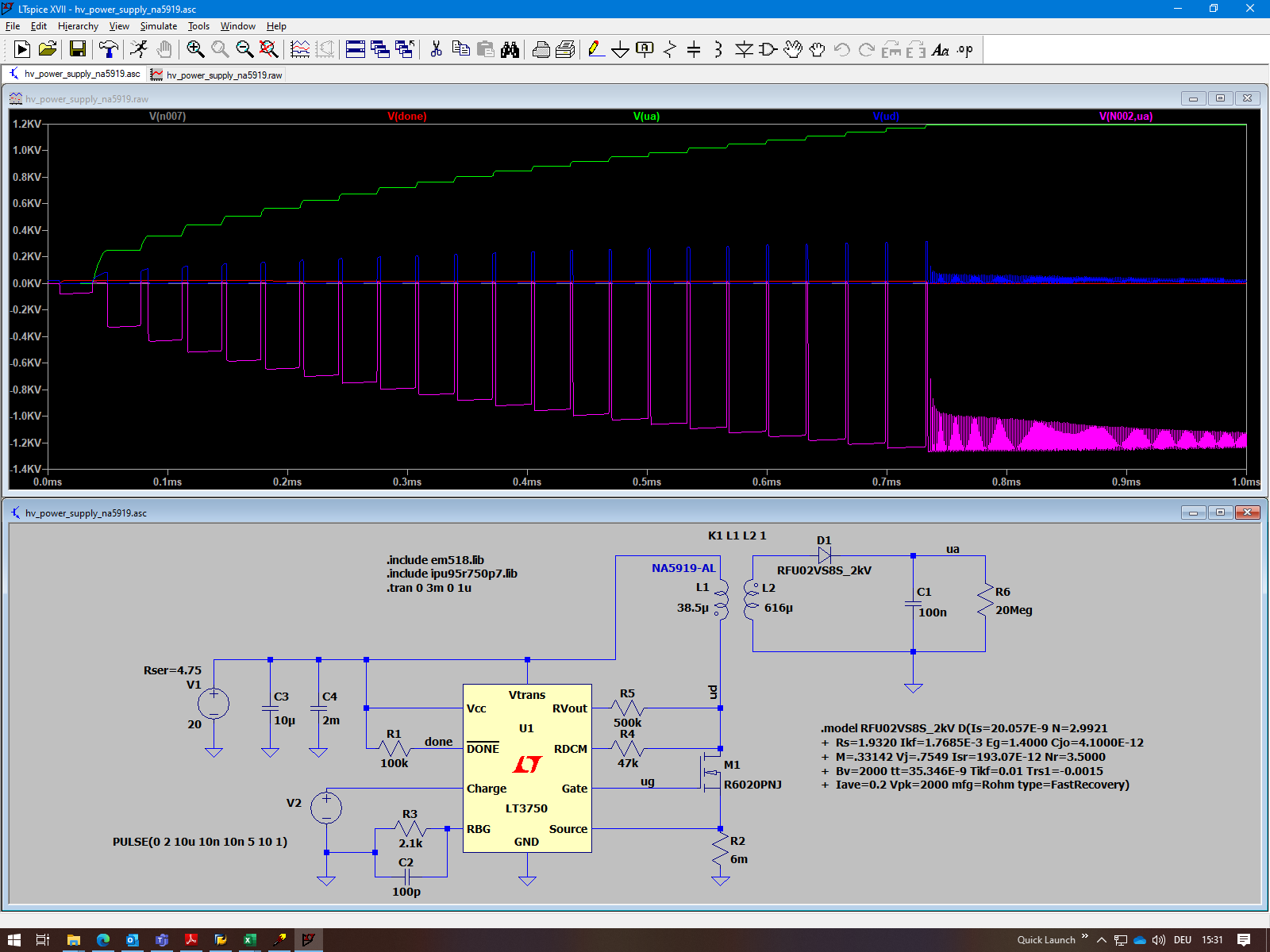Open the Tools menu
This screenshot has width=1270, height=952.
(198, 26)
